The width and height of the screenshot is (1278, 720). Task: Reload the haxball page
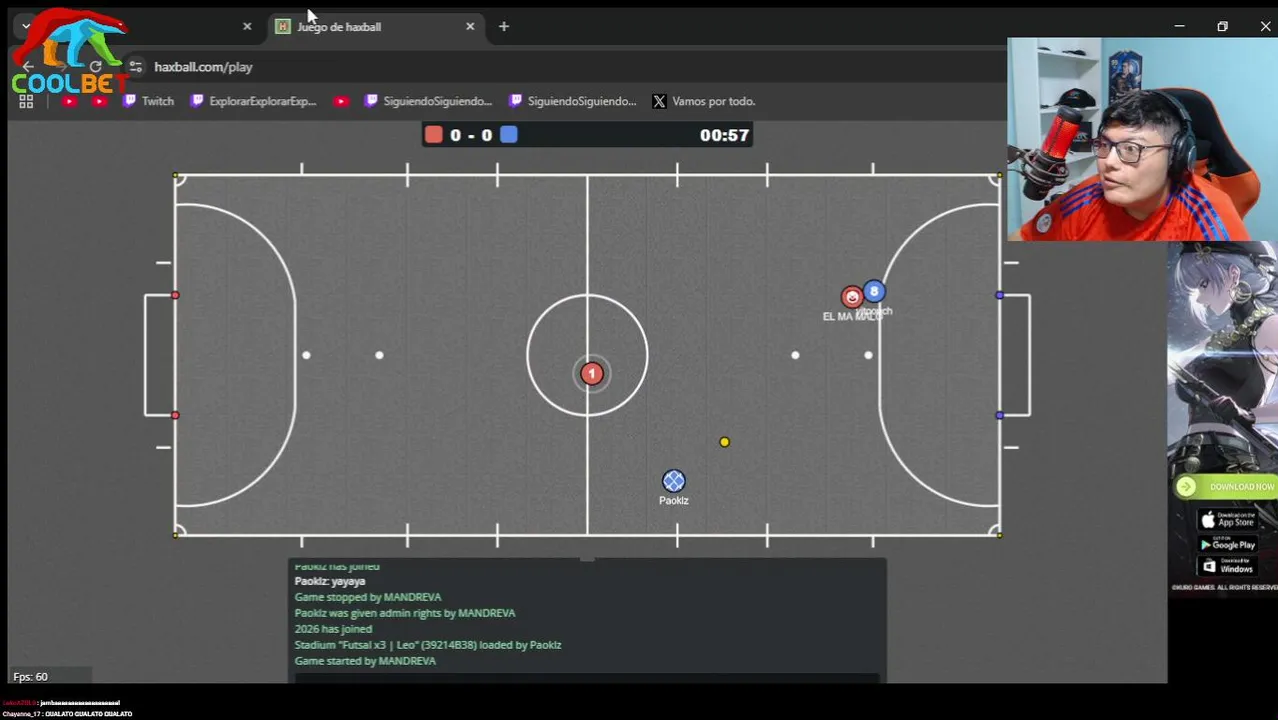click(95, 67)
